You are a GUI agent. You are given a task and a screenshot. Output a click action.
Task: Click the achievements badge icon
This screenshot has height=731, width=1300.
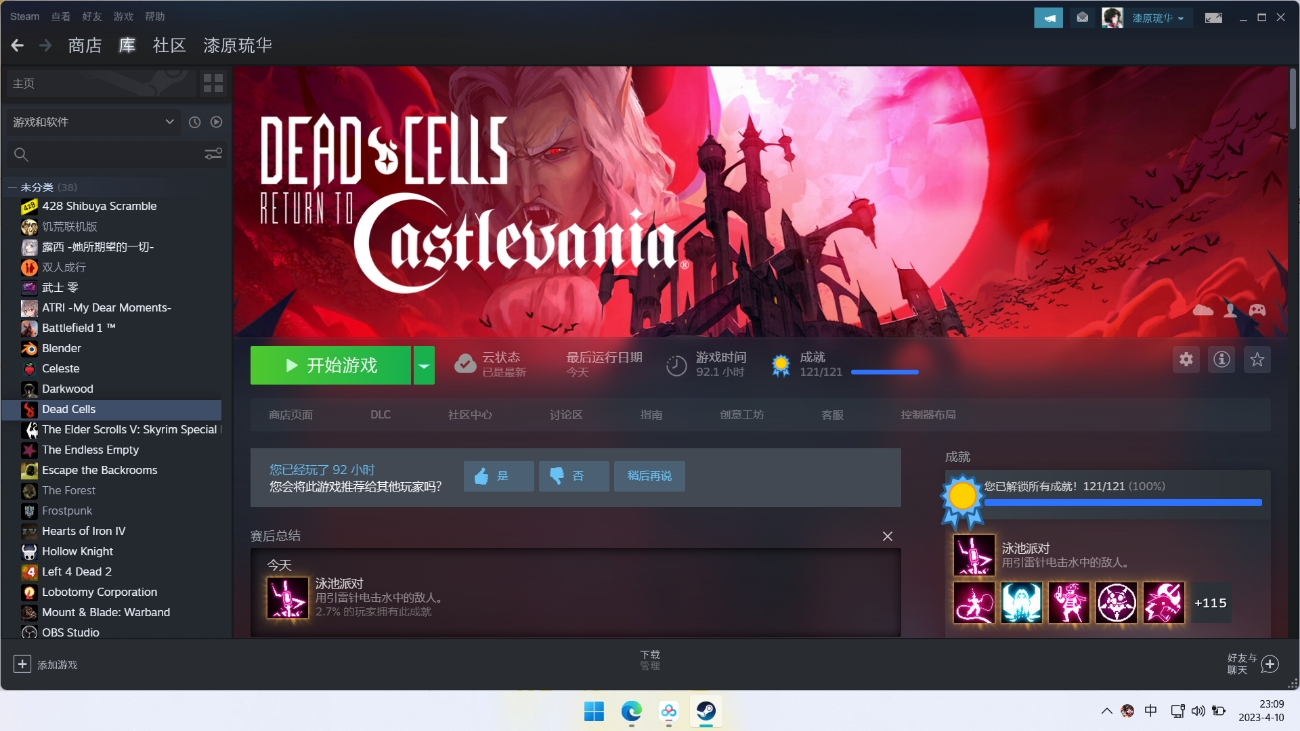[781, 366]
